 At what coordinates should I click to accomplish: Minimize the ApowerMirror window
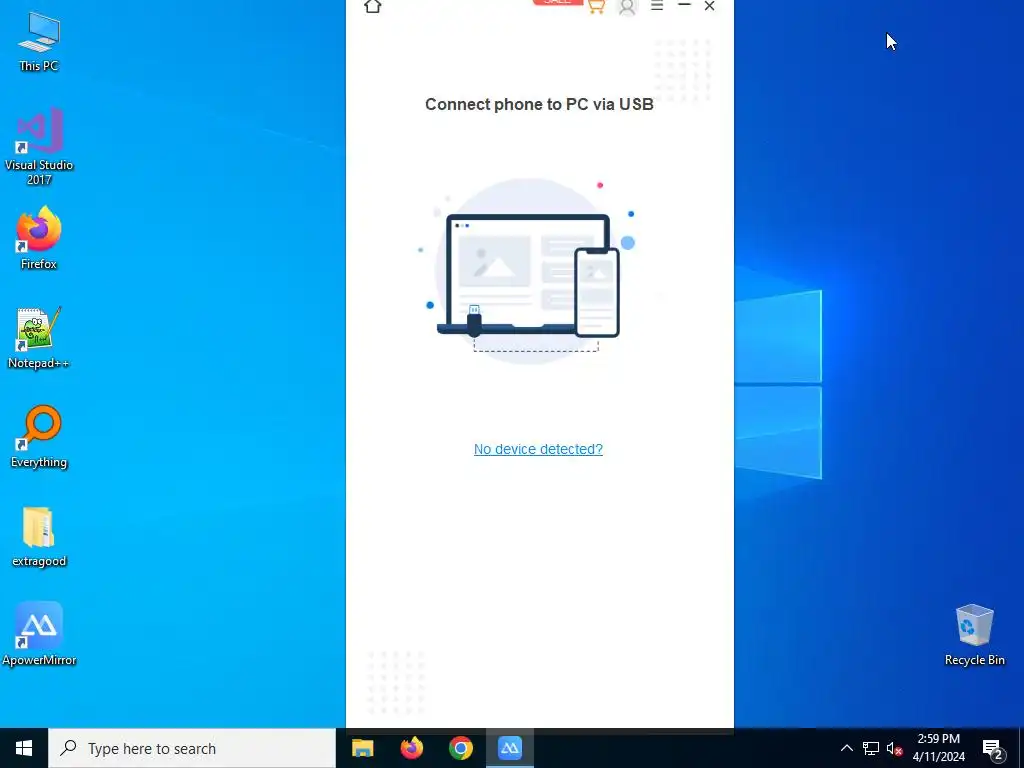[x=684, y=5]
